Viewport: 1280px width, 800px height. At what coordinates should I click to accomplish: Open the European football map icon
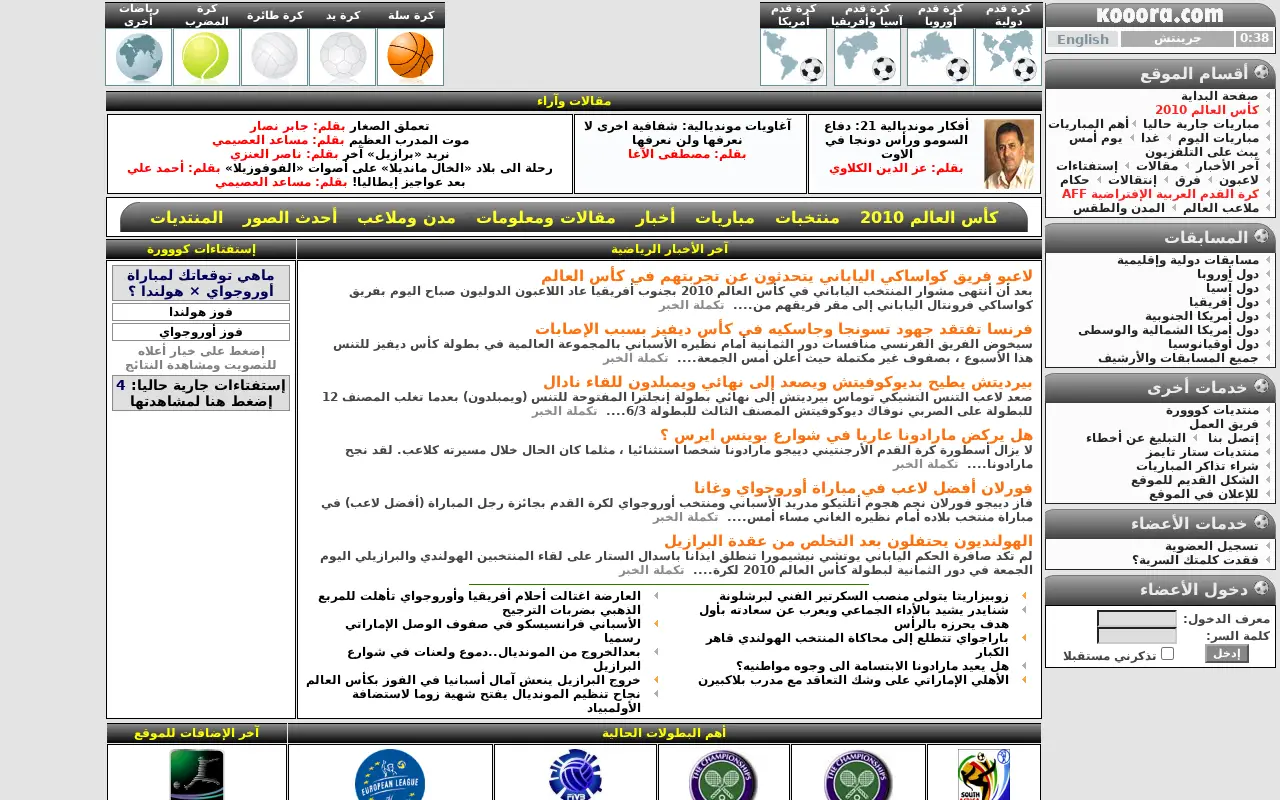pyautogui.click(x=940, y=57)
